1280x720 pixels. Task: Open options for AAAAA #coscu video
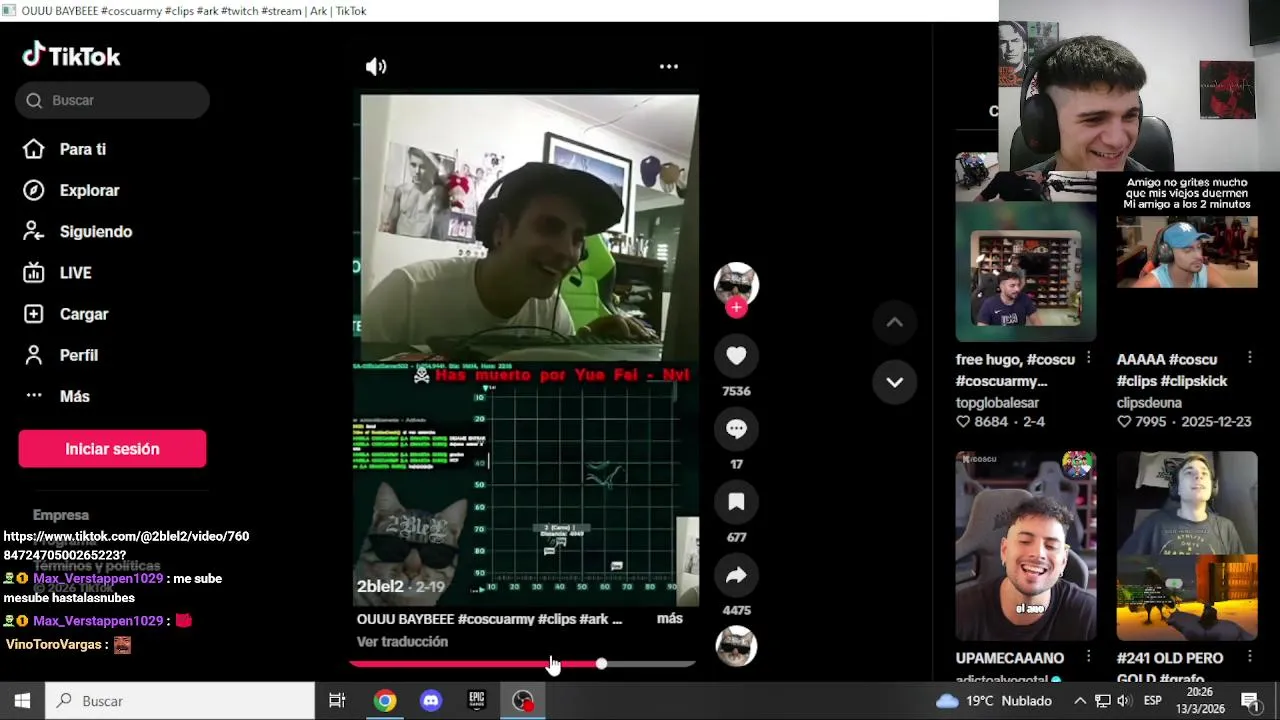coord(1250,358)
